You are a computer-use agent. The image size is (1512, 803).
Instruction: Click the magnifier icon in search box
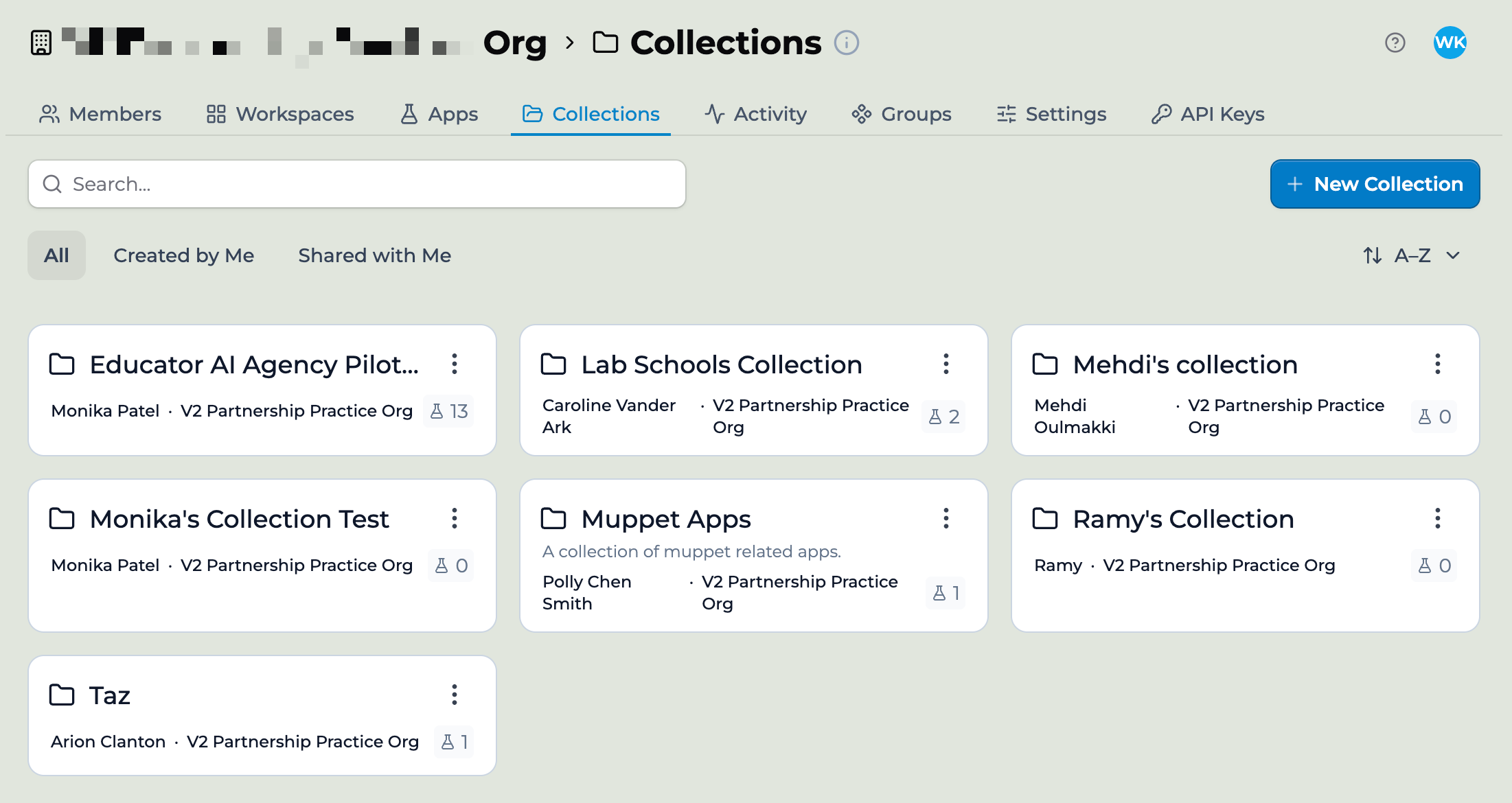[52, 184]
